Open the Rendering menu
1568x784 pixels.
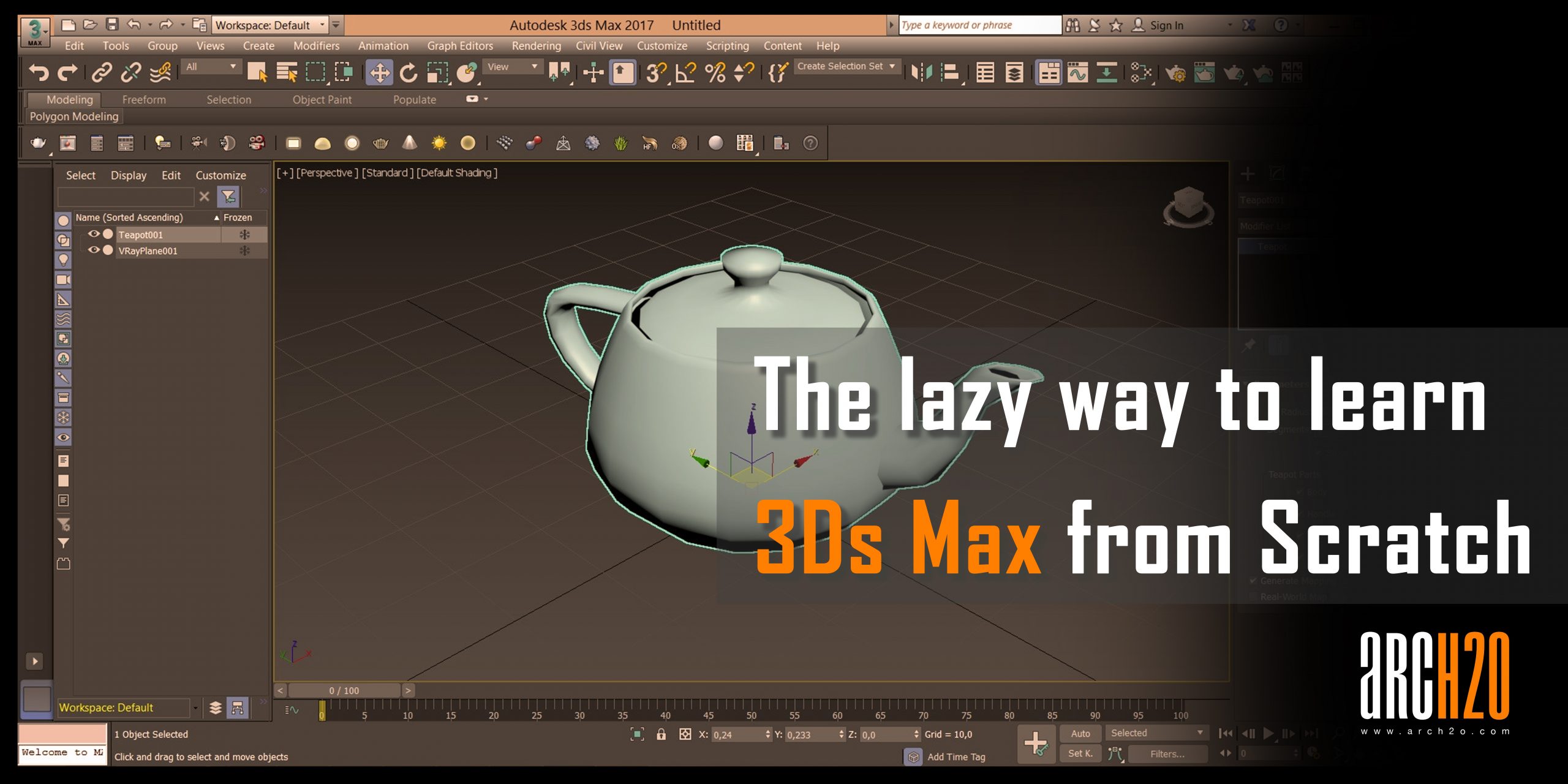tap(536, 46)
